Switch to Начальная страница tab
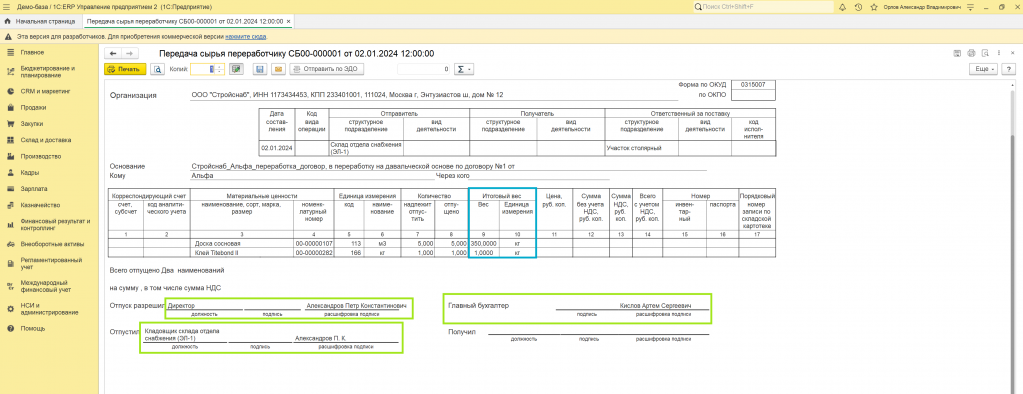This screenshot has height=394, width=1023. [x=40, y=22]
